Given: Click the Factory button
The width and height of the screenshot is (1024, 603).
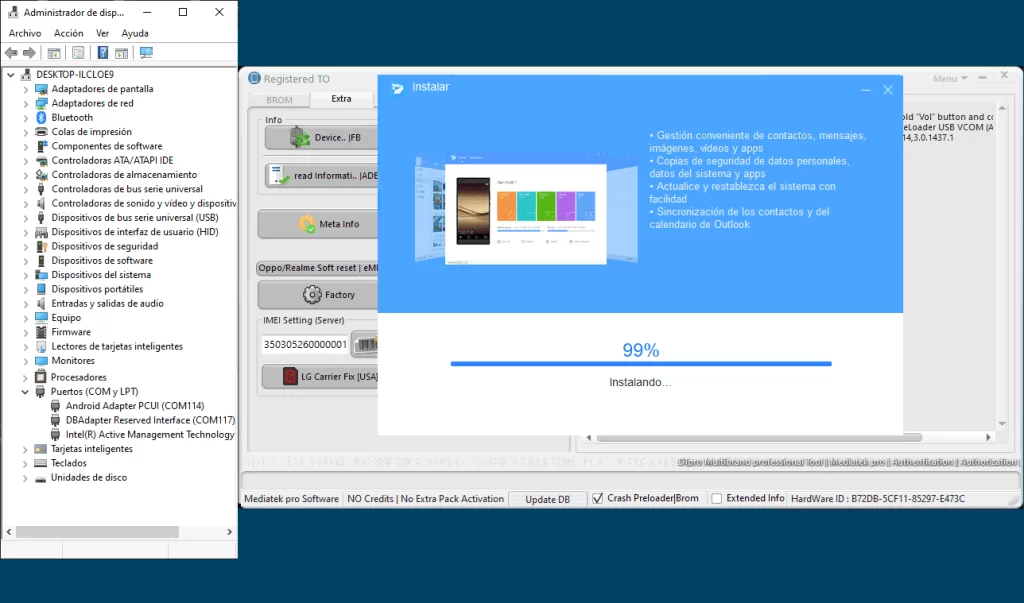Looking at the screenshot, I should [x=318, y=295].
